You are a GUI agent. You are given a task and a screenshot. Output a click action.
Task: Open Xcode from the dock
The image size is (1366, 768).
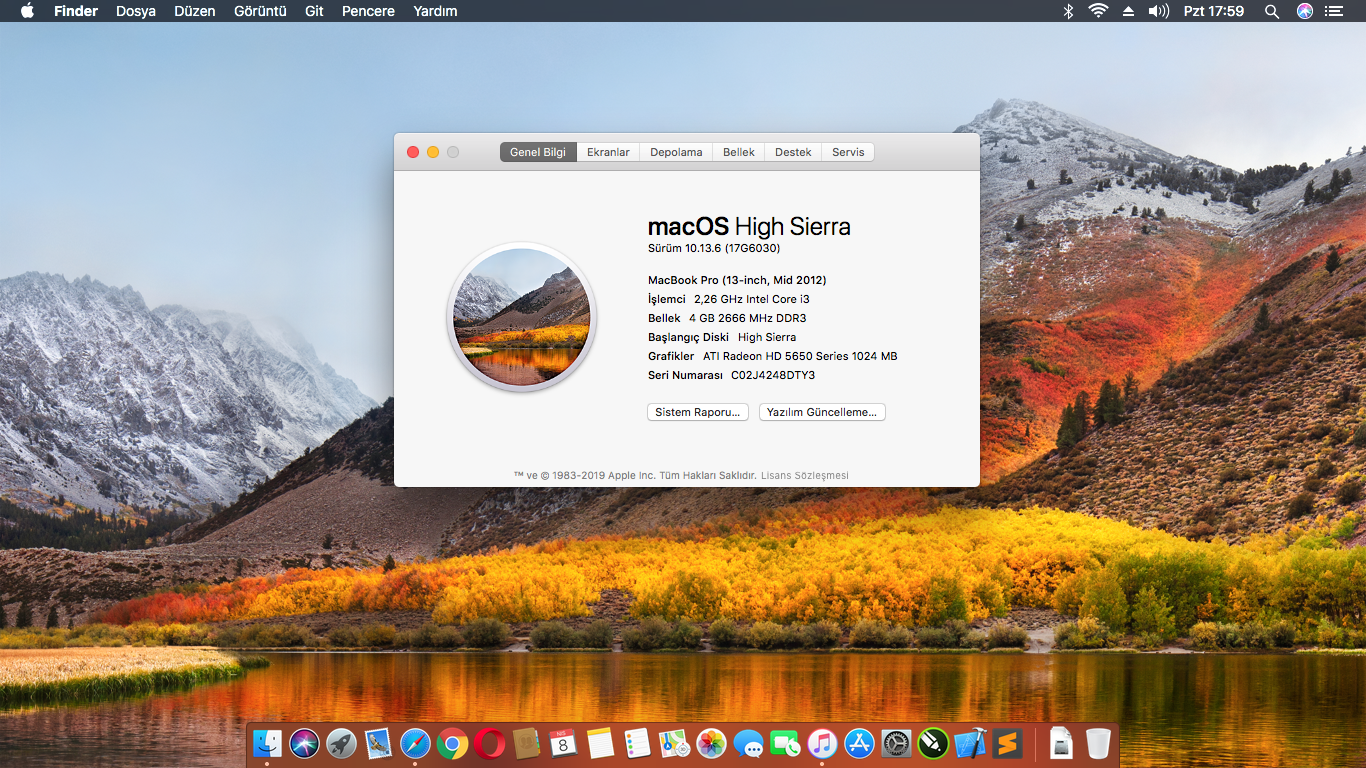pyautogui.click(x=970, y=743)
